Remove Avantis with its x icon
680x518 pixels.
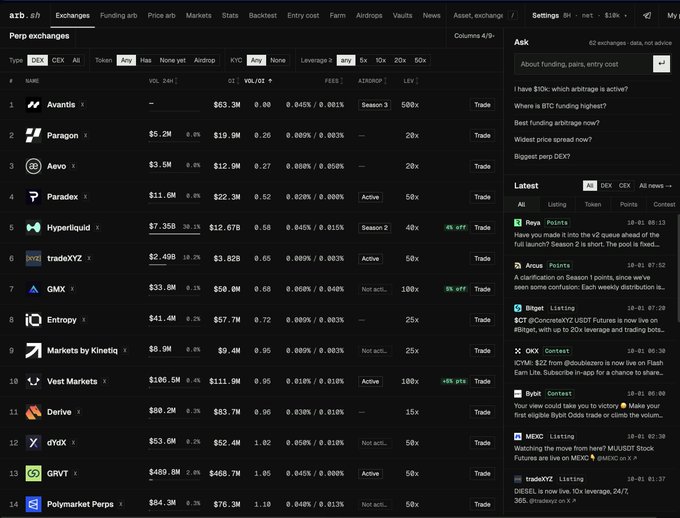pyautogui.click(x=82, y=105)
